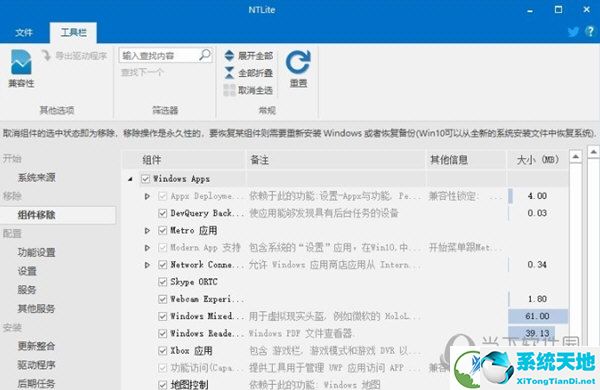Open the 文件 tab

24,33
